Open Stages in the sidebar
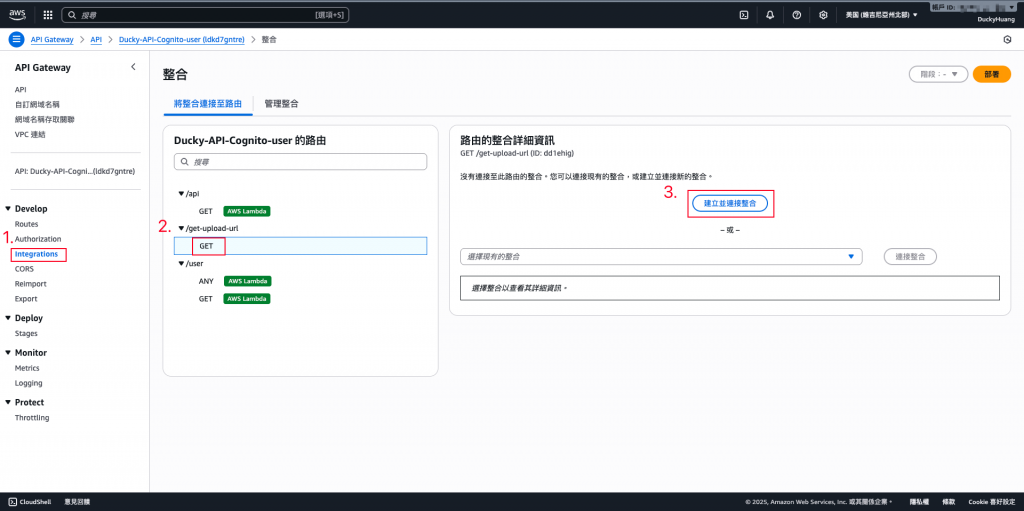1024x511 pixels. coord(26,333)
